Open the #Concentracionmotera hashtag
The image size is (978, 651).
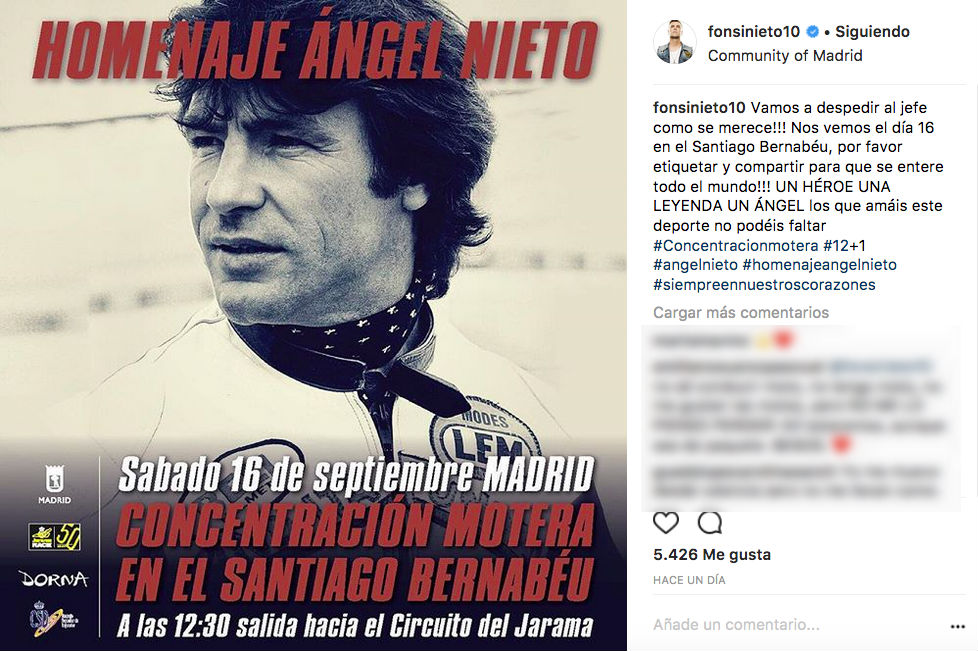pyautogui.click(x=735, y=245)
